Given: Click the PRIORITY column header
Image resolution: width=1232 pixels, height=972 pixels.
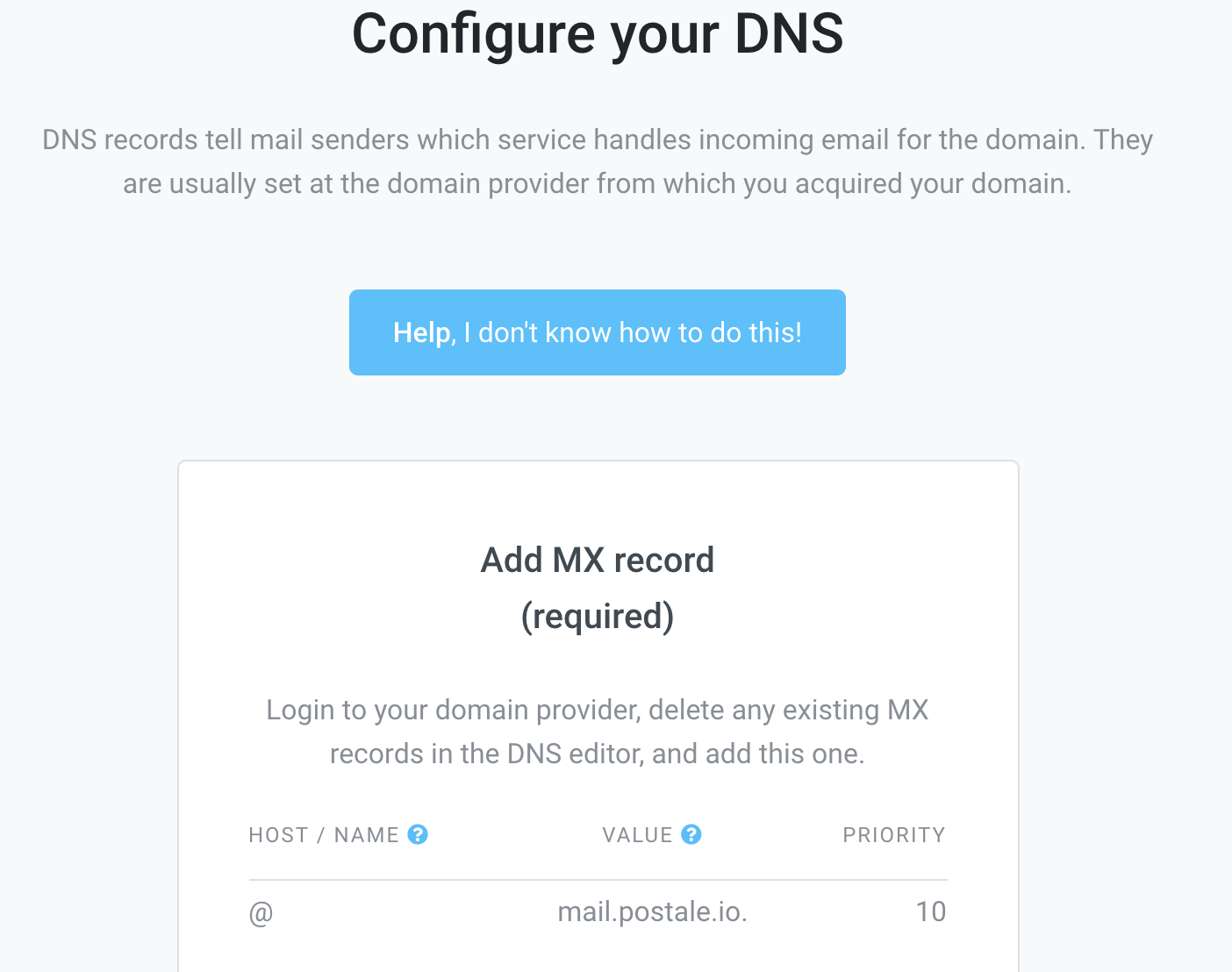Looking at the screenshot, I should tap(894, 834).
